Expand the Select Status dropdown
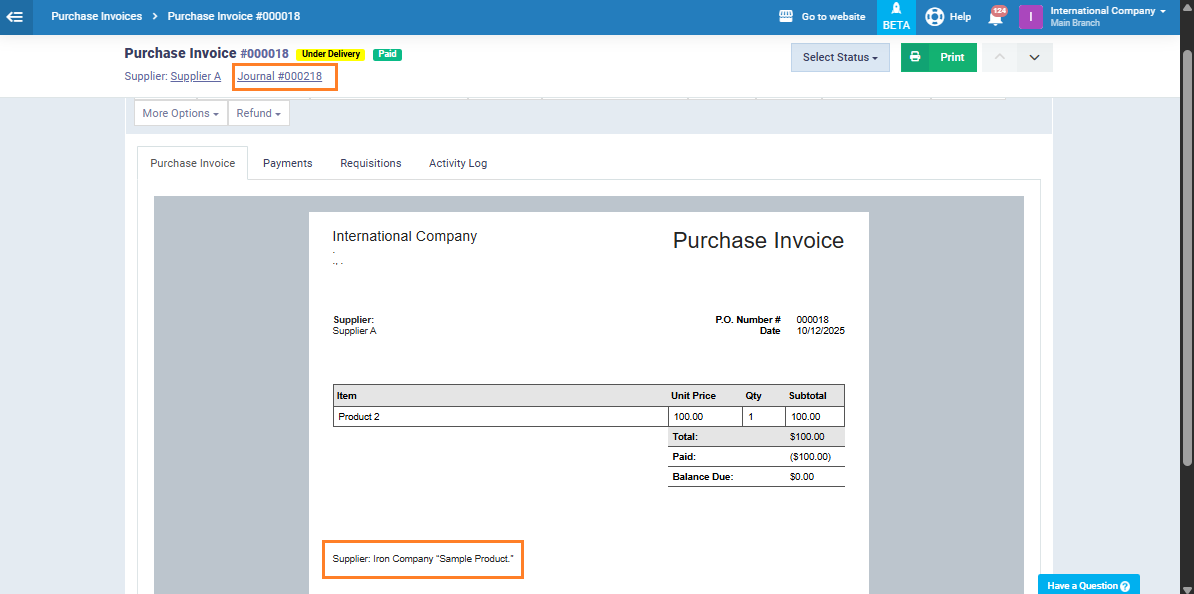Image resolution: width=1194 pixels, height=594 pixels. (840, 58)
